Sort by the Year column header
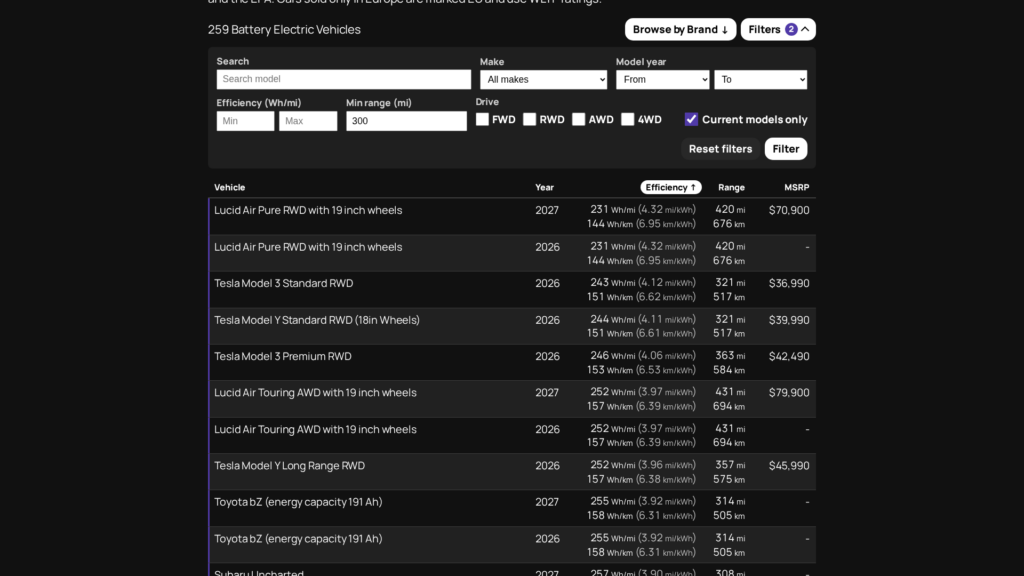 tap(545, 187)
